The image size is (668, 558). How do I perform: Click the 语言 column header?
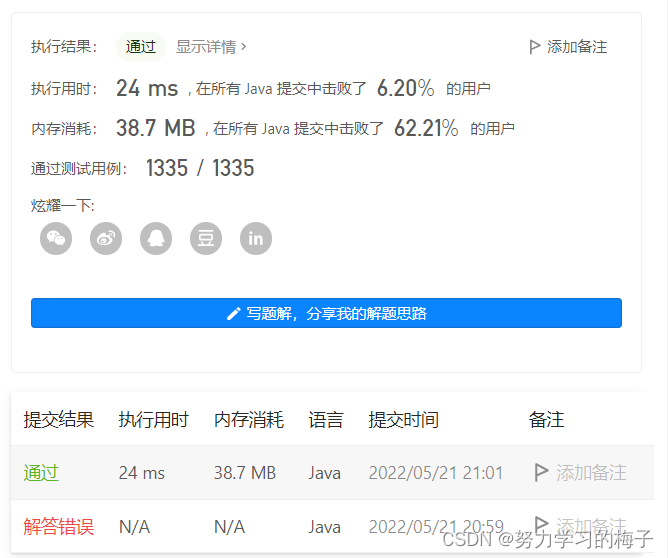[326, 420]
